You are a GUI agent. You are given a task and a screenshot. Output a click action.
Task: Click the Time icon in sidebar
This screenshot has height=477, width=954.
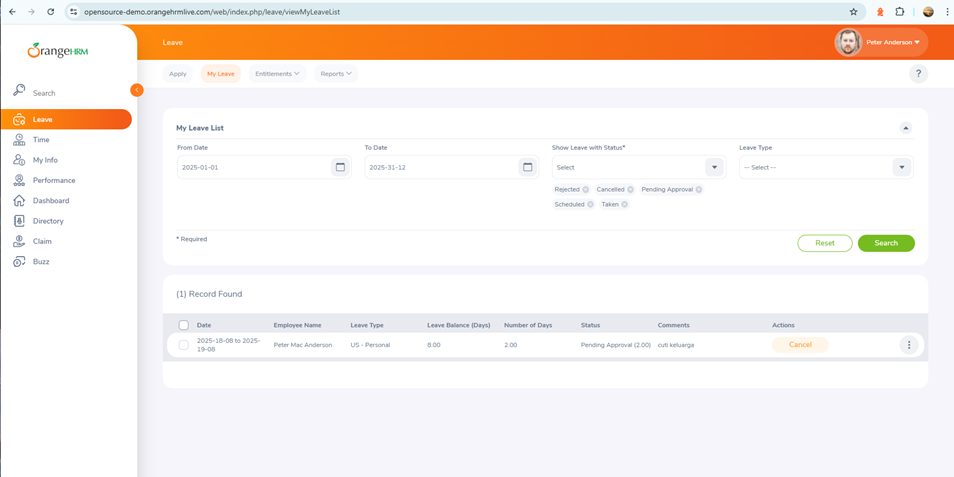pos(19,140)
